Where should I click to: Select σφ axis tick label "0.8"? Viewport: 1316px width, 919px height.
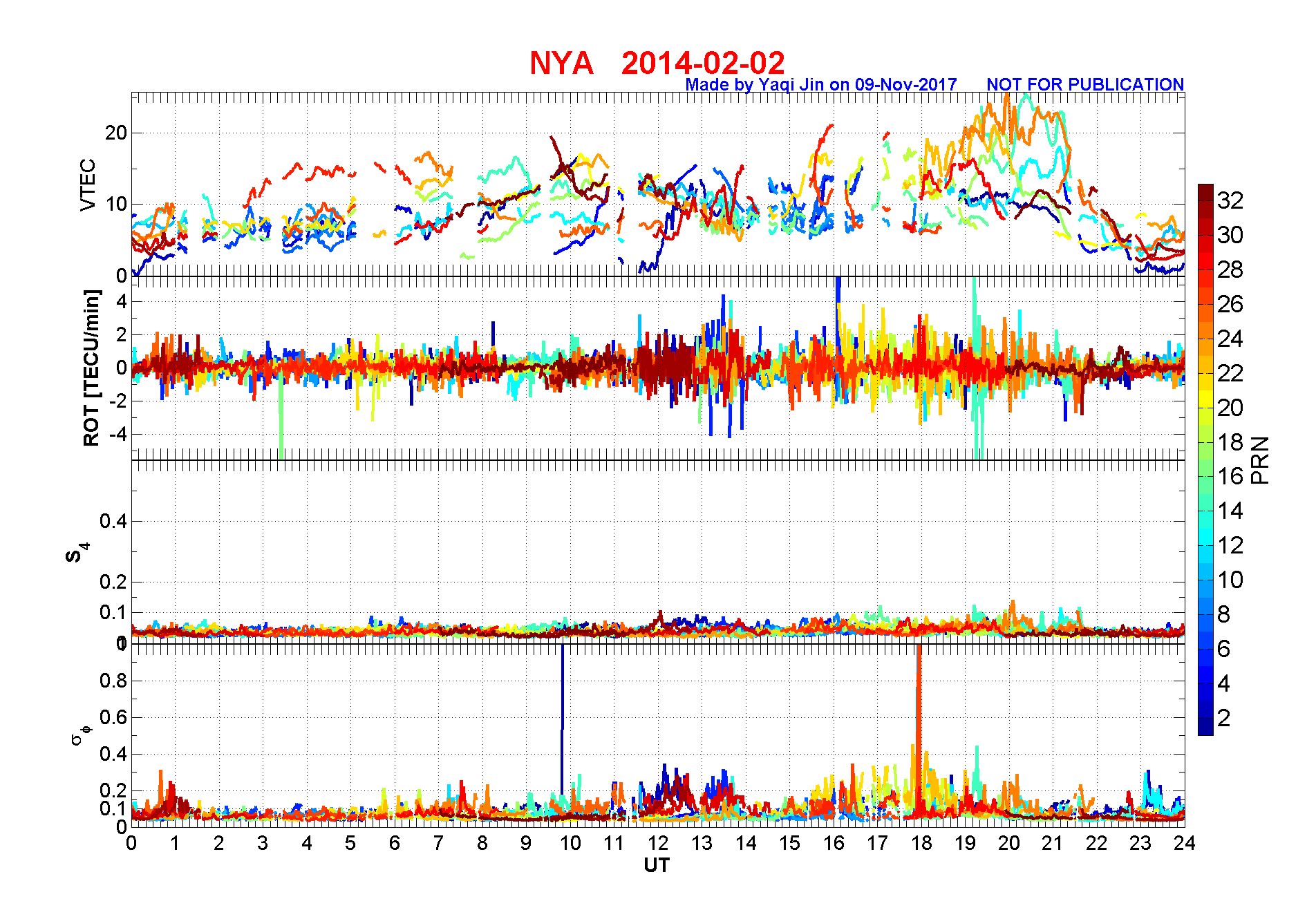point(113,681)
